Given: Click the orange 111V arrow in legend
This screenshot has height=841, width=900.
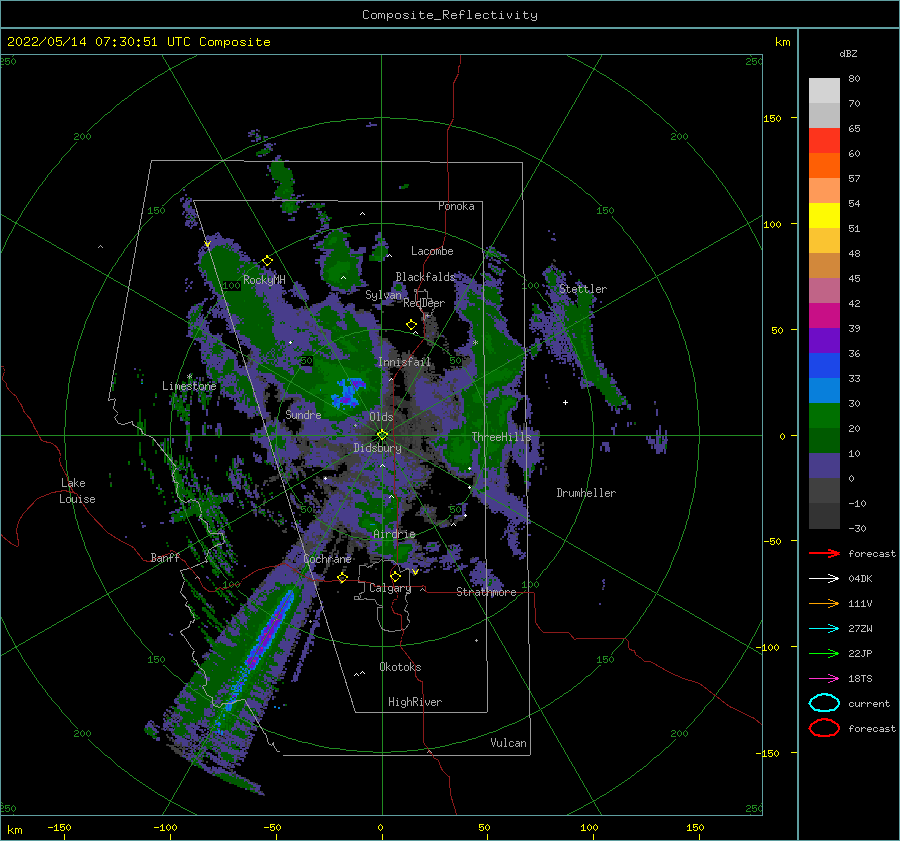Looking at the screenshot, I should 824,603.
